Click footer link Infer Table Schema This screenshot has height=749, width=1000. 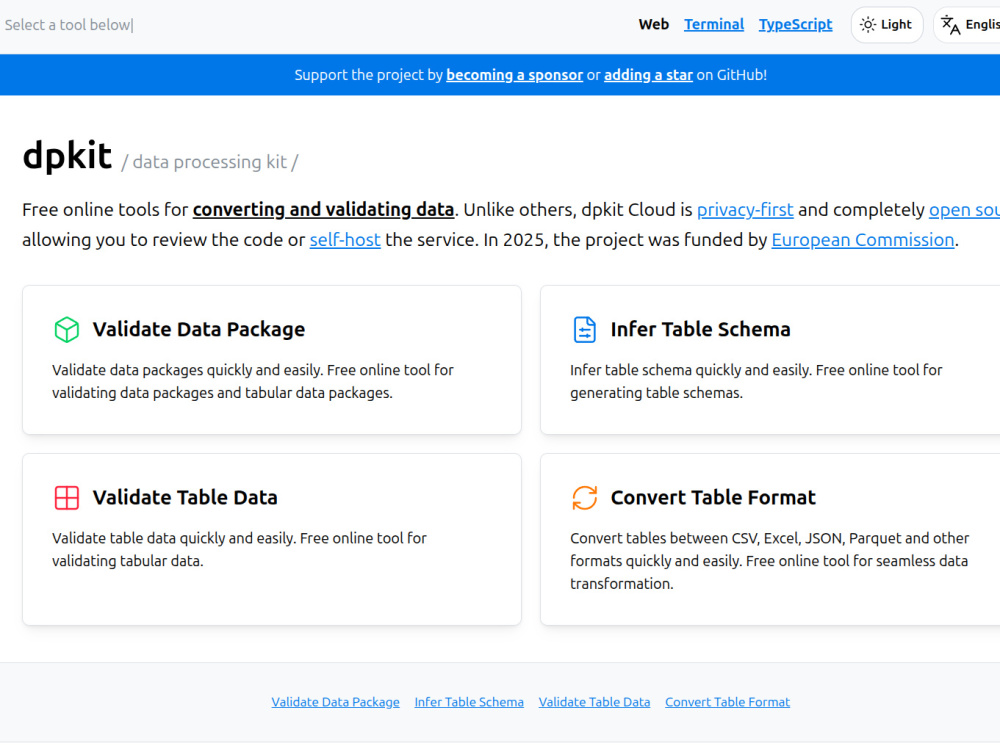469,702
